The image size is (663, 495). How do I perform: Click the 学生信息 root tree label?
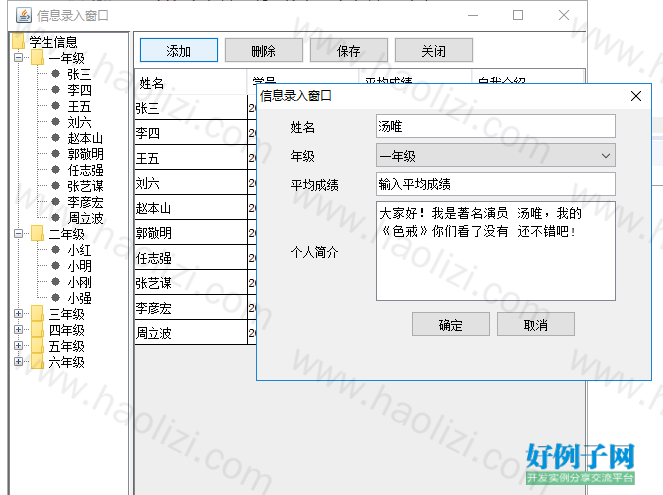click(x=53, y=42)
